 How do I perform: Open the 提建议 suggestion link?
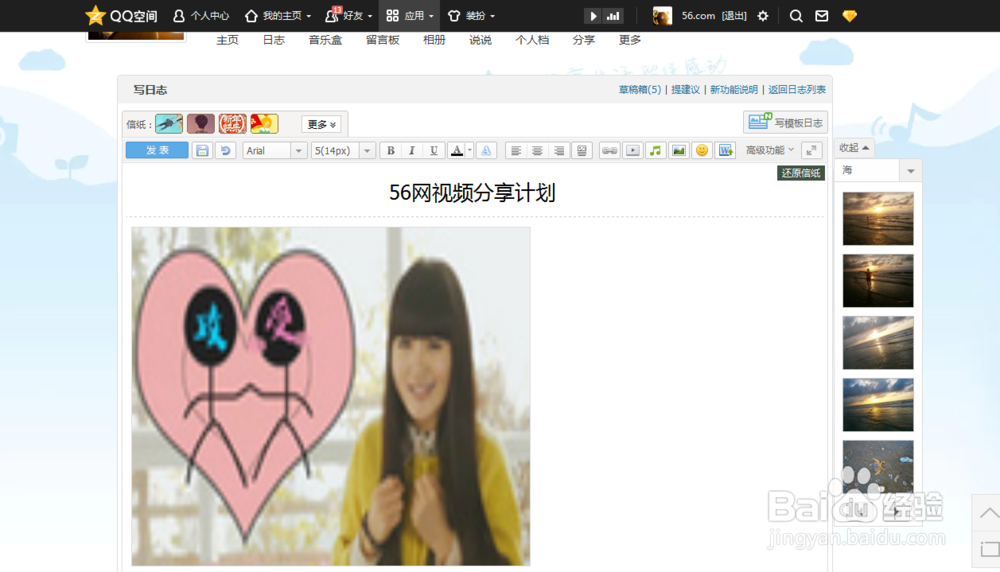(686, 90)
